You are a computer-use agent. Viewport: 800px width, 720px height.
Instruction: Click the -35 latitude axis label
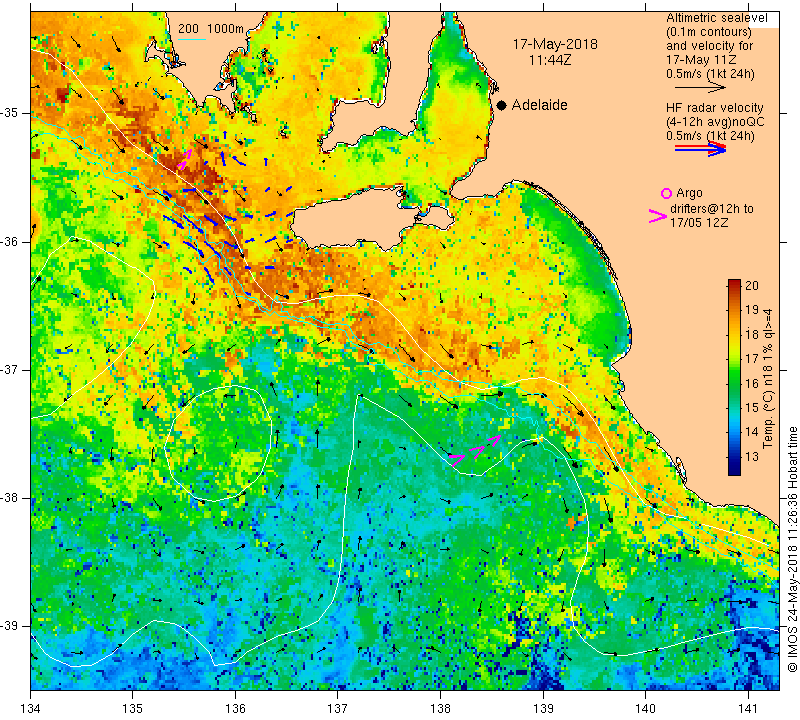click(x=13, y=113)
